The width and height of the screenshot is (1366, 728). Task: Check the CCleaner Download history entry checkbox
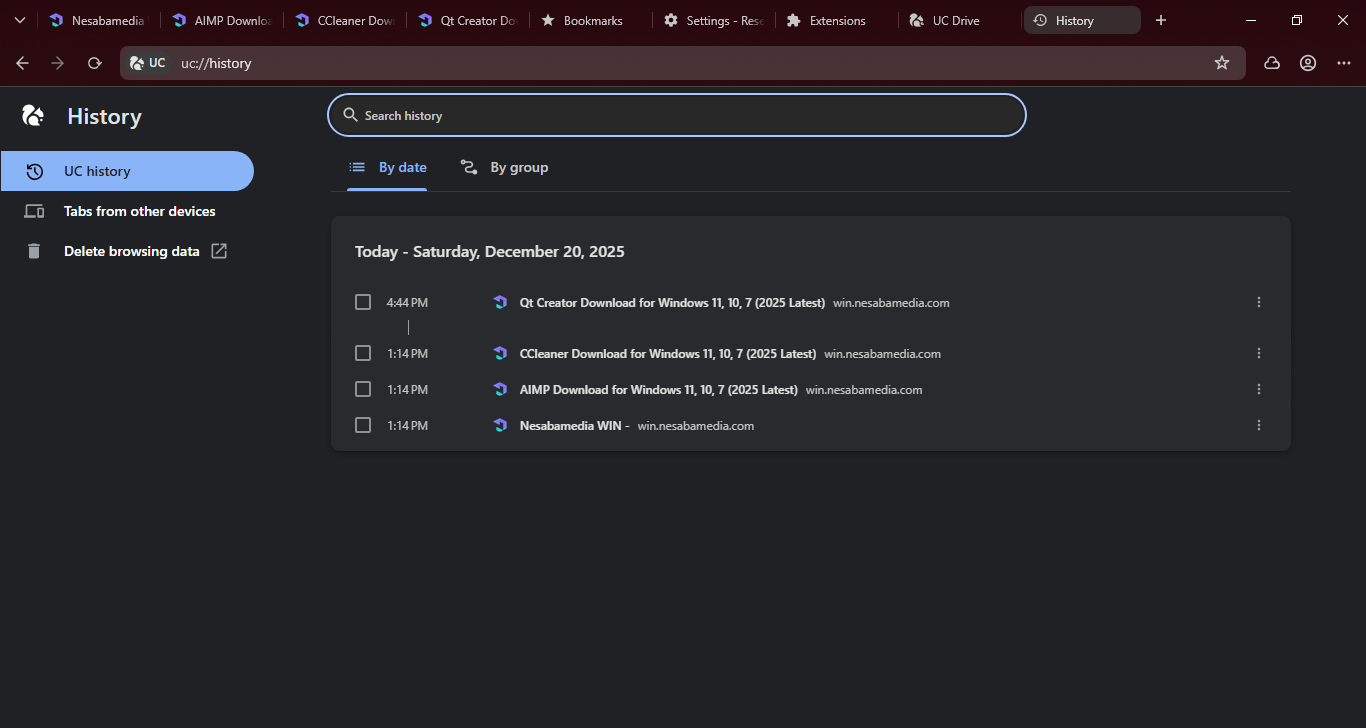pyautogui.click(x=363, y=353)
